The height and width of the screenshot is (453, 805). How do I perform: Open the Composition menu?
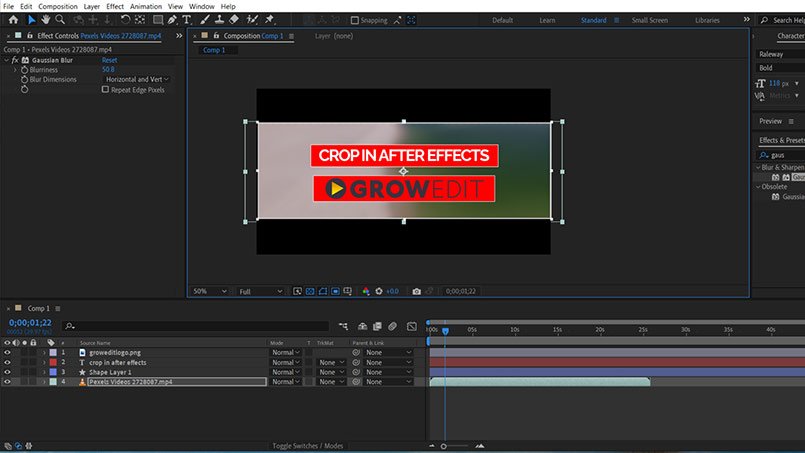click(x=58, y=6)
